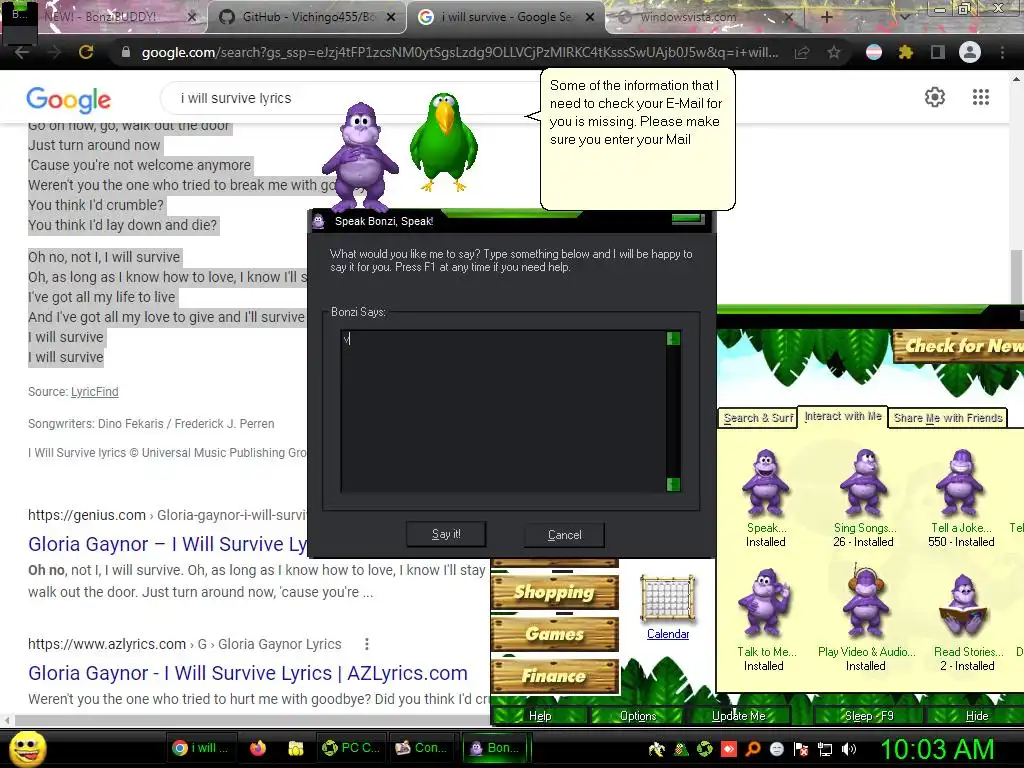Click Check for New banner
The image size is (1024, 768).
(959, 346)
